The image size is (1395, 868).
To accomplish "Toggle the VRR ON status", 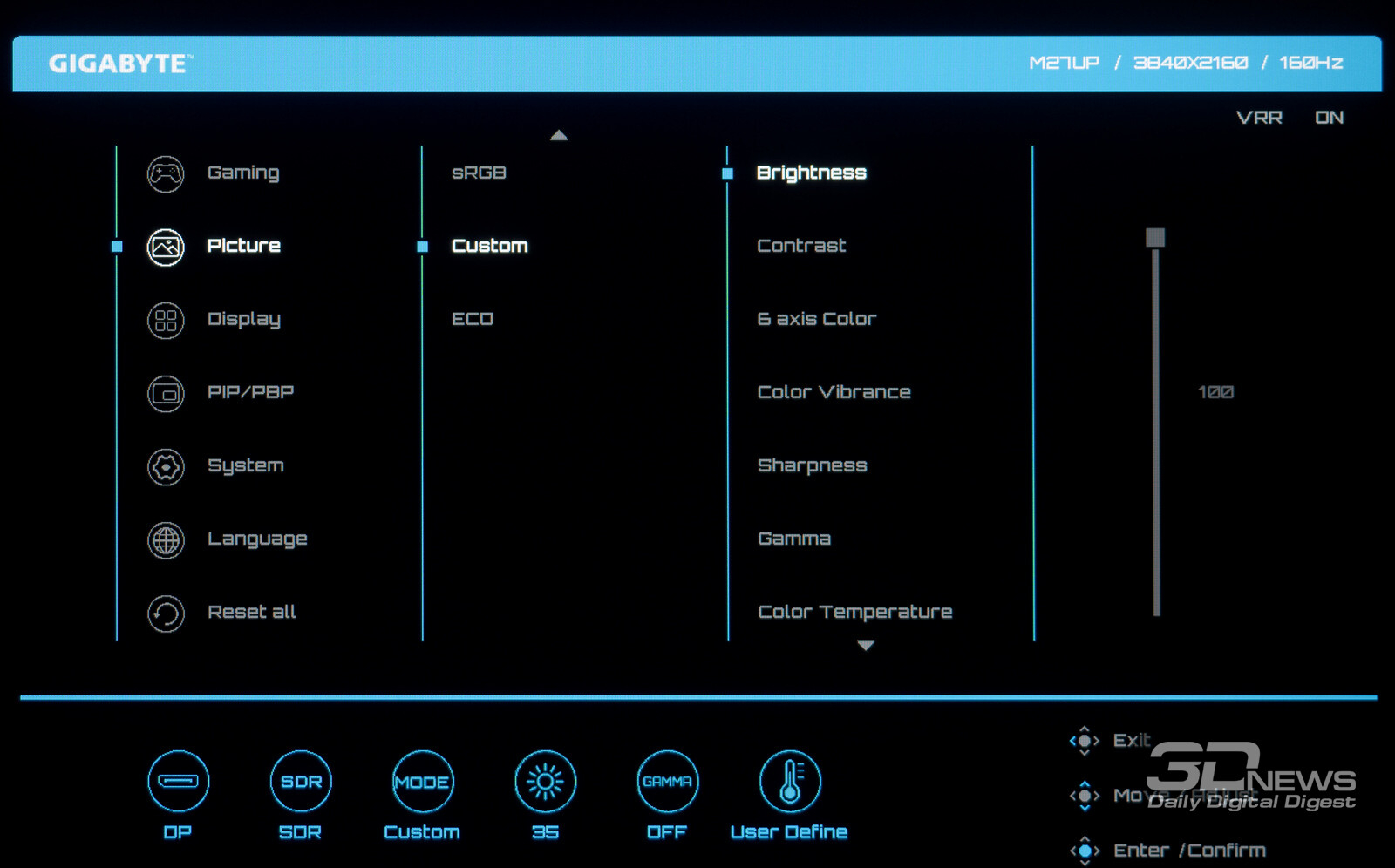I will click(1328, 118).
